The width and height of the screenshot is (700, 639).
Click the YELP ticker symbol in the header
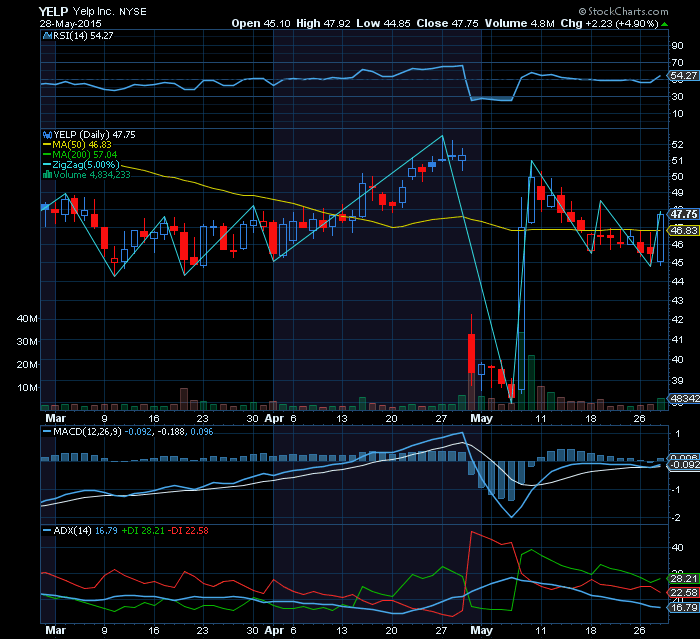pyautogui.click(x=53, y=12)
